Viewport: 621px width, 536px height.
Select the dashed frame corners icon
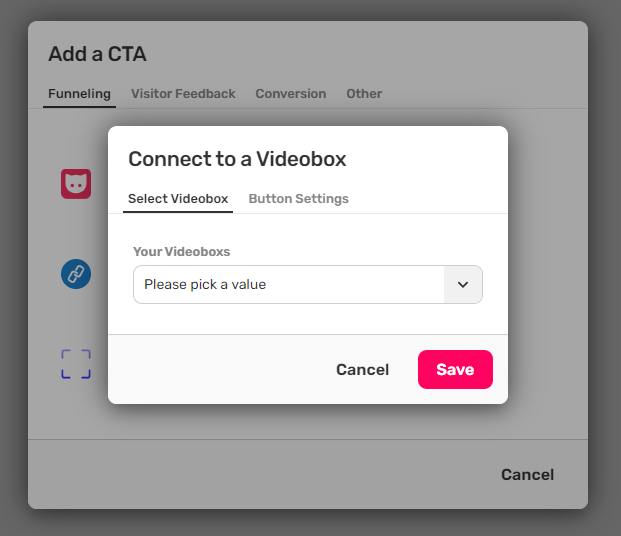76,364
